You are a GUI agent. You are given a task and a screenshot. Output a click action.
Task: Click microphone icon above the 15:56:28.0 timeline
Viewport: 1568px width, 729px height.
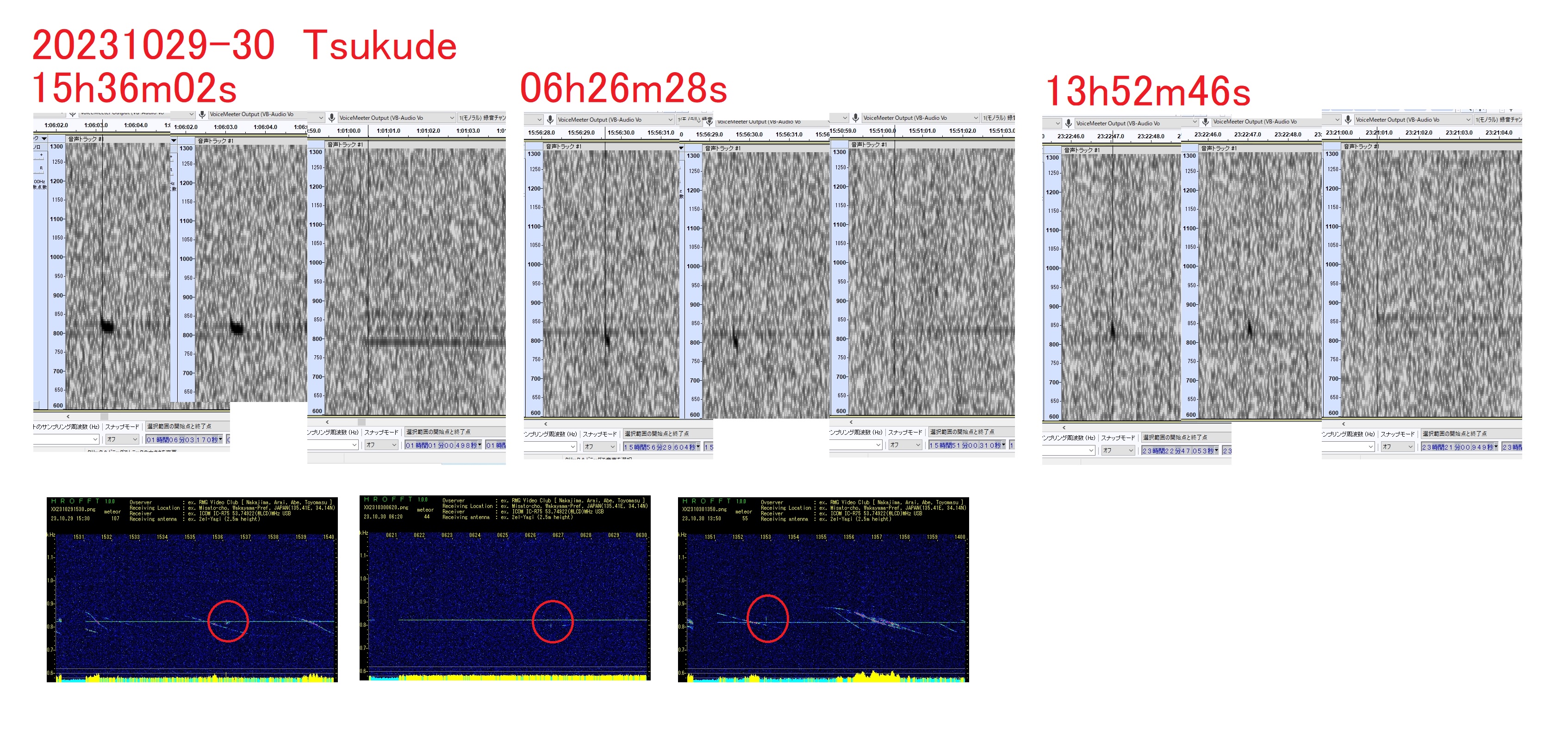550,119
